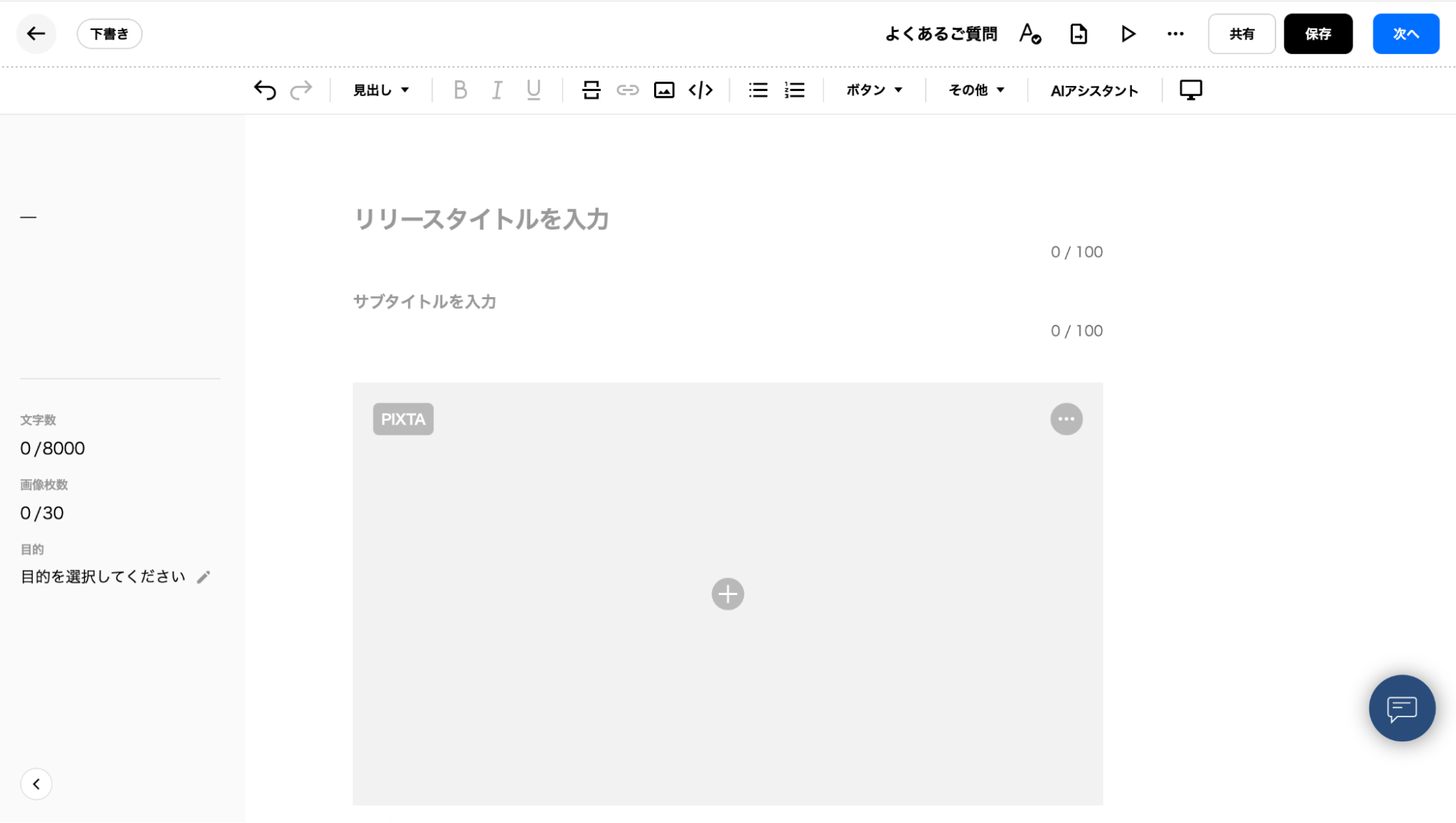Open the その他 dropdown

[976, 90]
